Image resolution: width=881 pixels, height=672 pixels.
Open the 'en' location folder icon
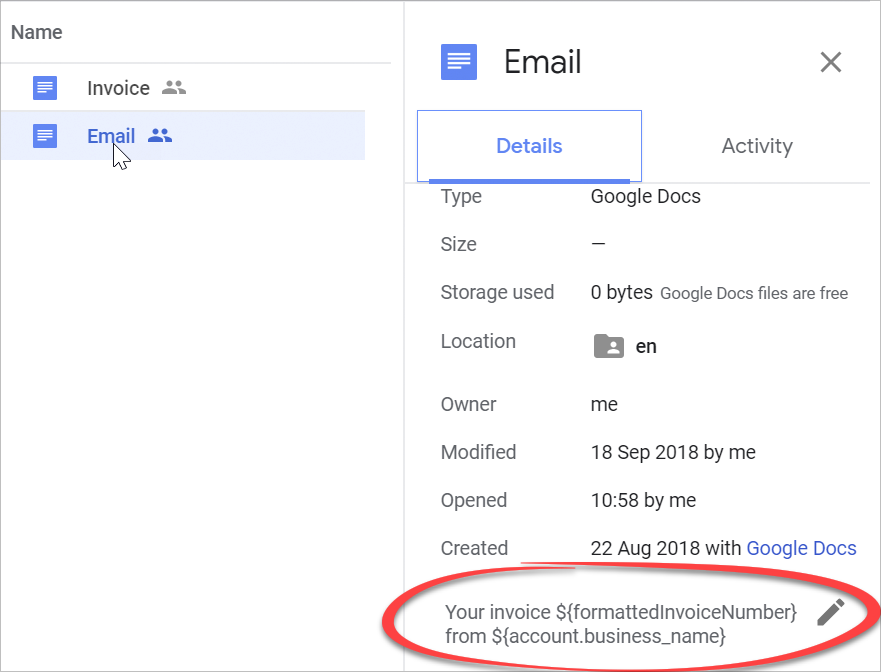tap(608, 346)
